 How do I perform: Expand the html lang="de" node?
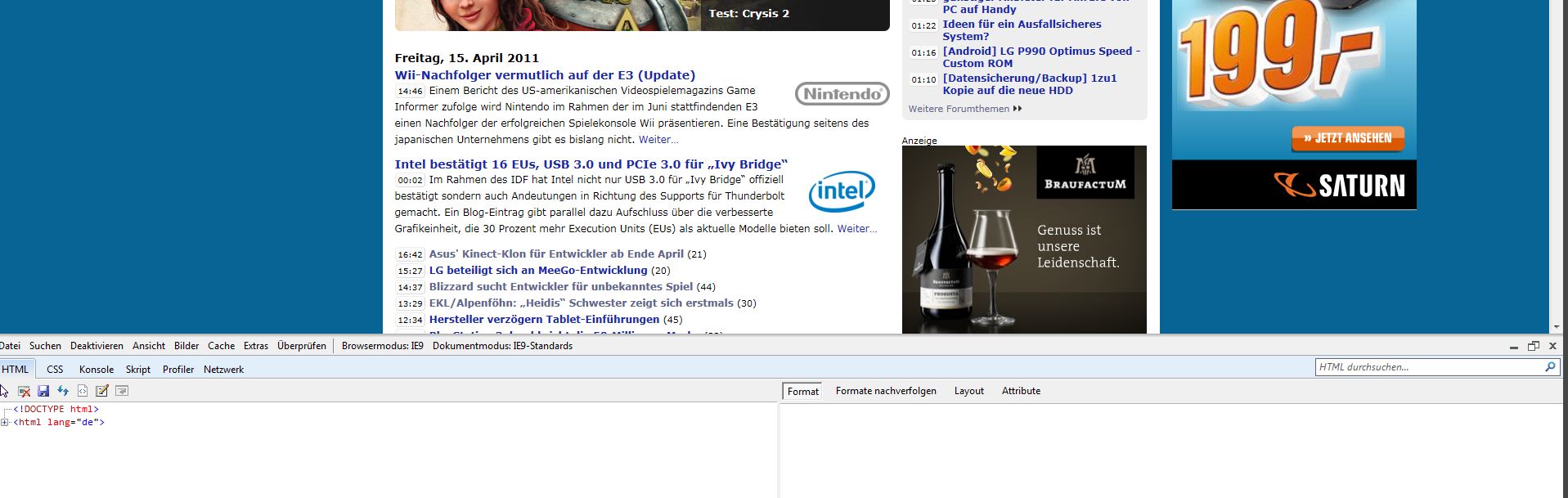click(x=4, y=423)
